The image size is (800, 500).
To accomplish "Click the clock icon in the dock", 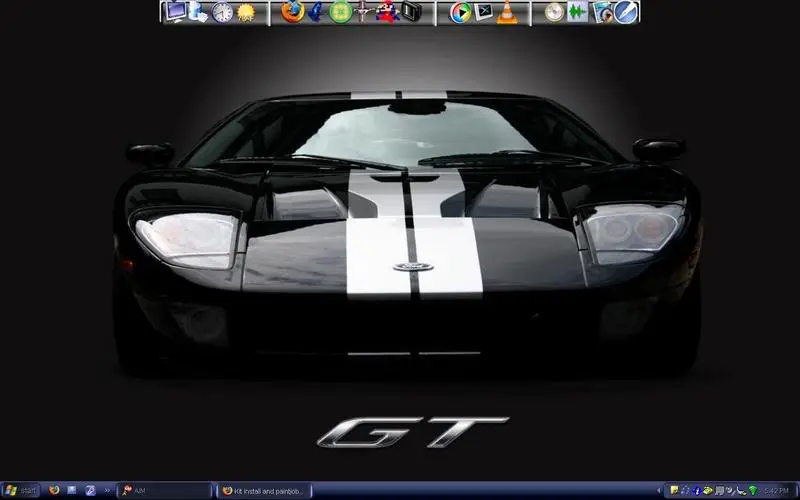I will [222, 12].
